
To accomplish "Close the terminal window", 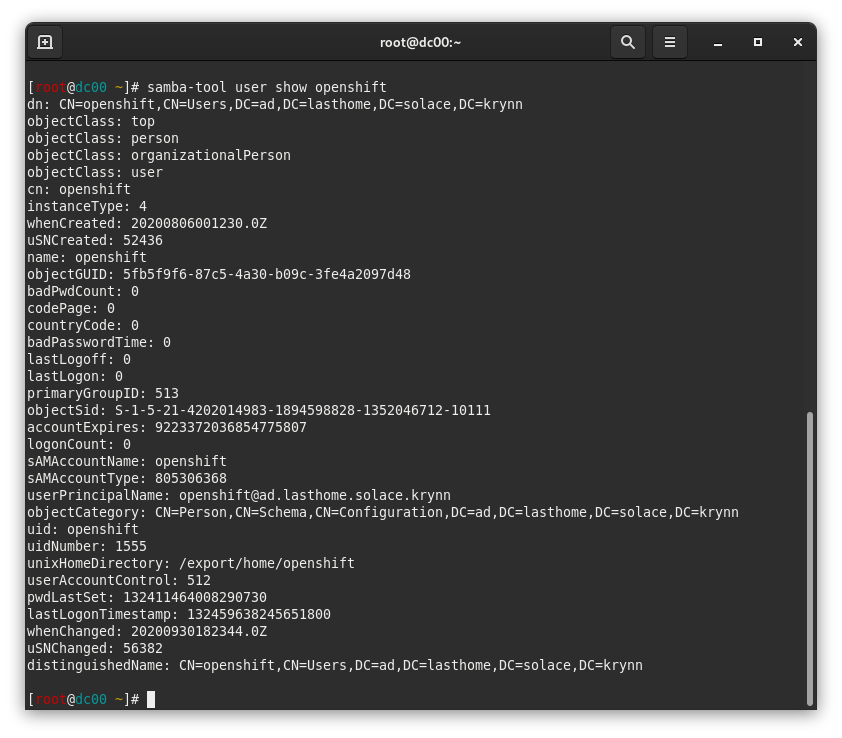I will pos(798,42).
